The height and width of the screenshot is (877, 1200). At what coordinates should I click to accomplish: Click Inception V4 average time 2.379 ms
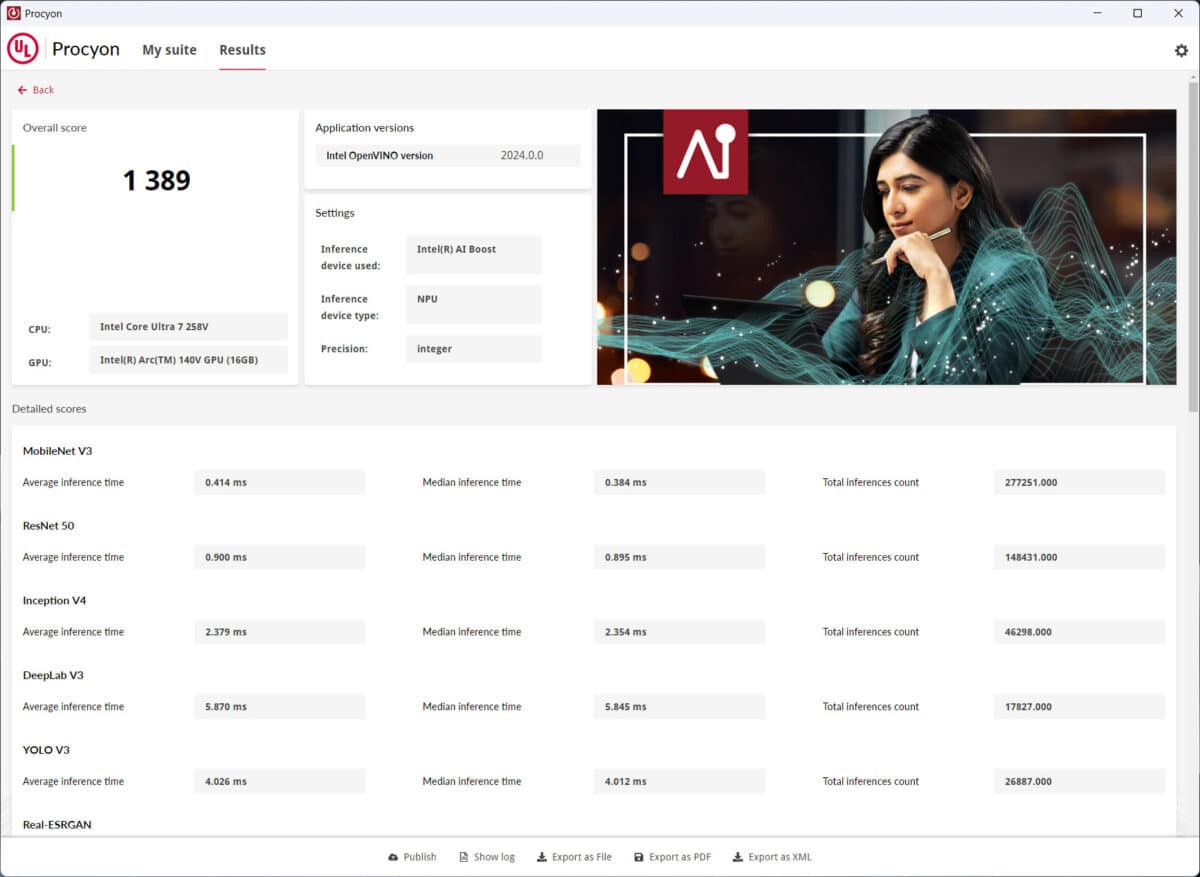coord(280,632)
